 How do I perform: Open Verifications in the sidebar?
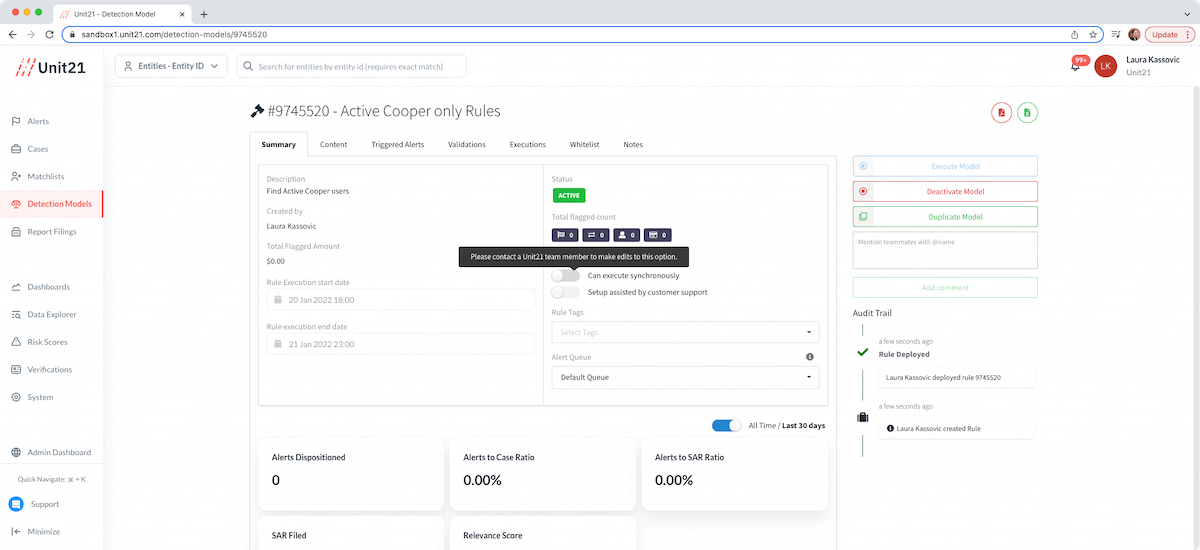tap(49, 369)
